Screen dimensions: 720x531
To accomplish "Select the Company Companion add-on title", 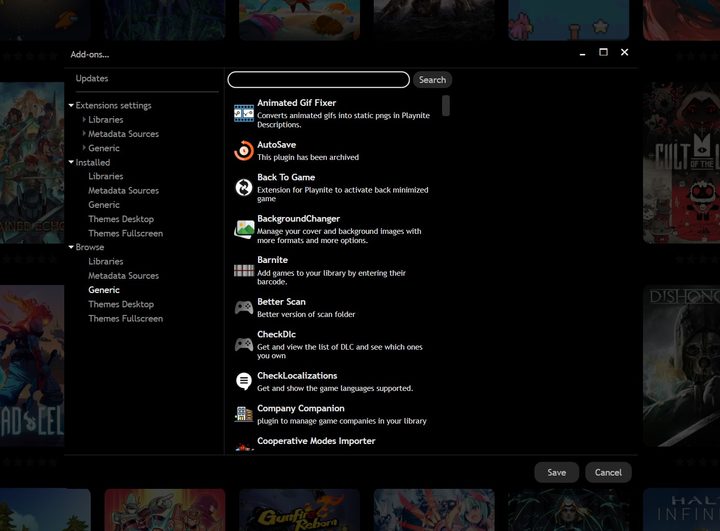I will pos(301,408).
